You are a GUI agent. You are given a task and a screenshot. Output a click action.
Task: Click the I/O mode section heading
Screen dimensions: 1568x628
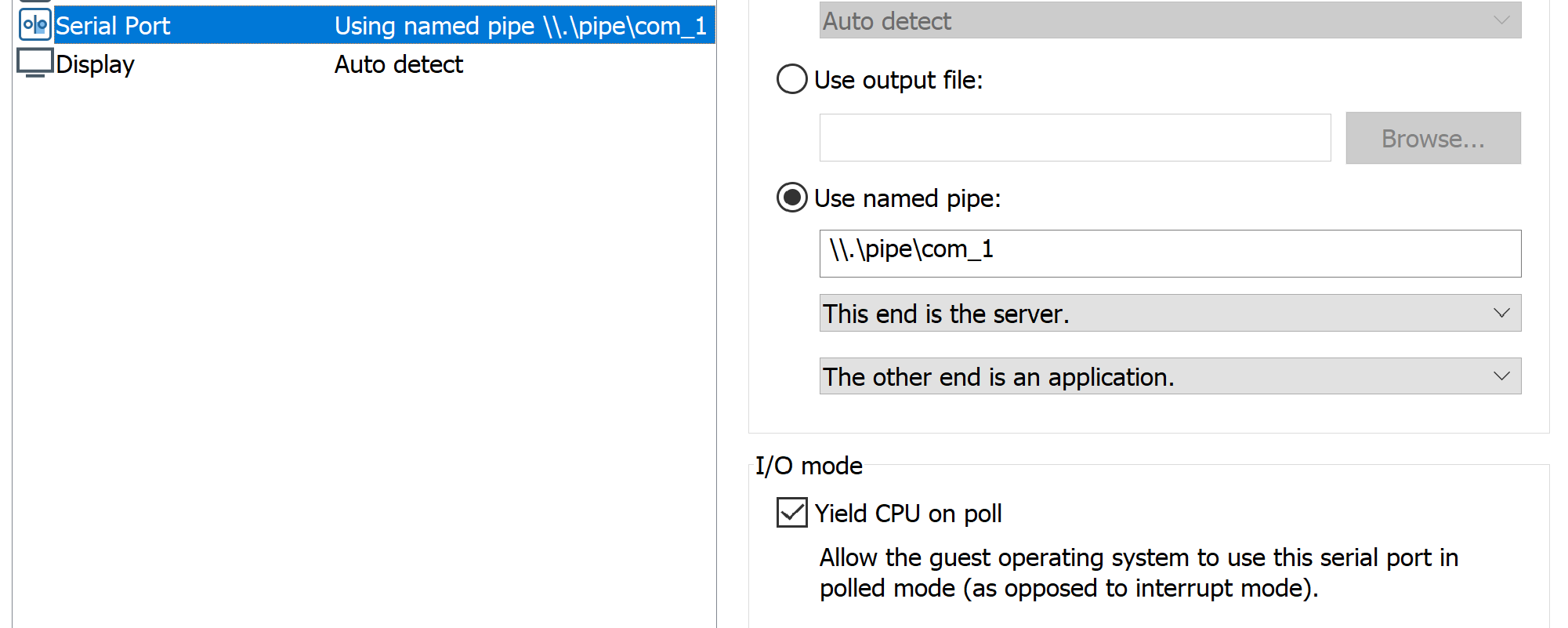(808, 465)
